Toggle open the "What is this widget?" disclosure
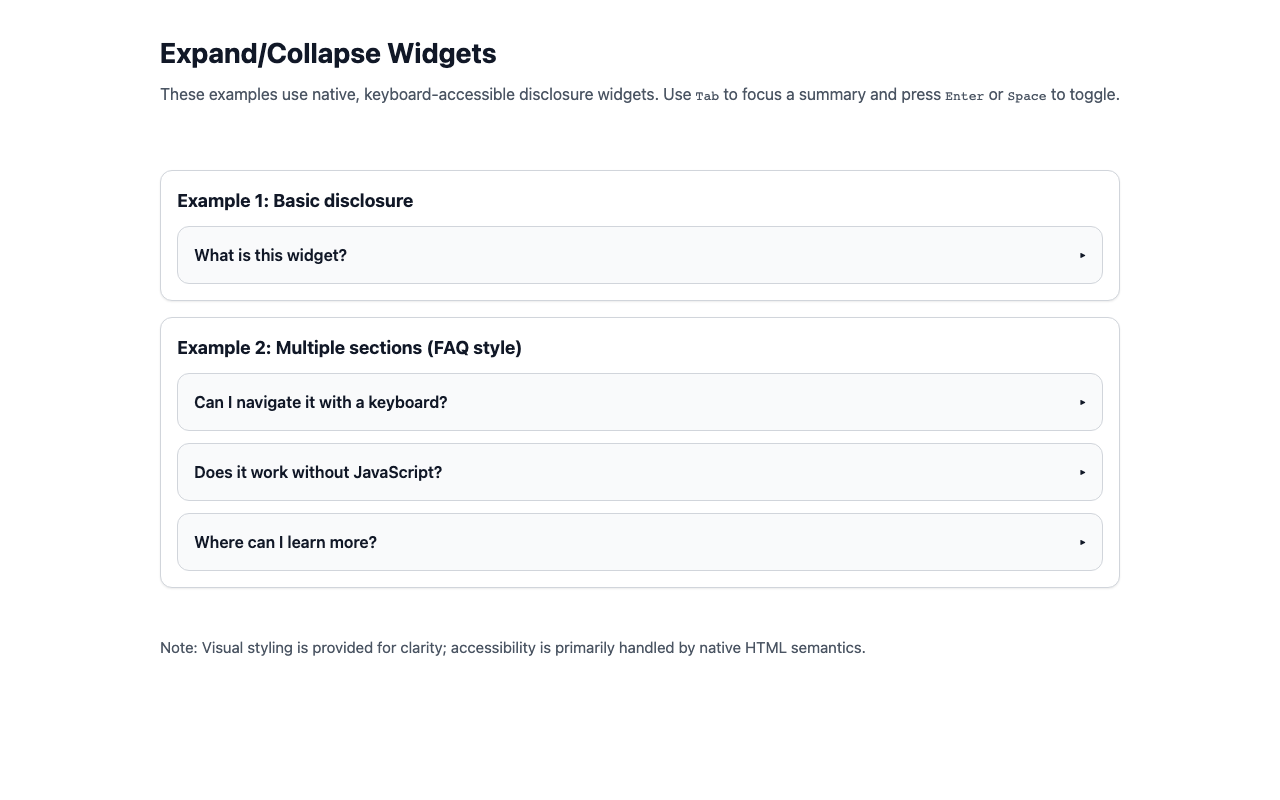The width and height of the screenshot is (1280, 800). click(x=270, y=255)
